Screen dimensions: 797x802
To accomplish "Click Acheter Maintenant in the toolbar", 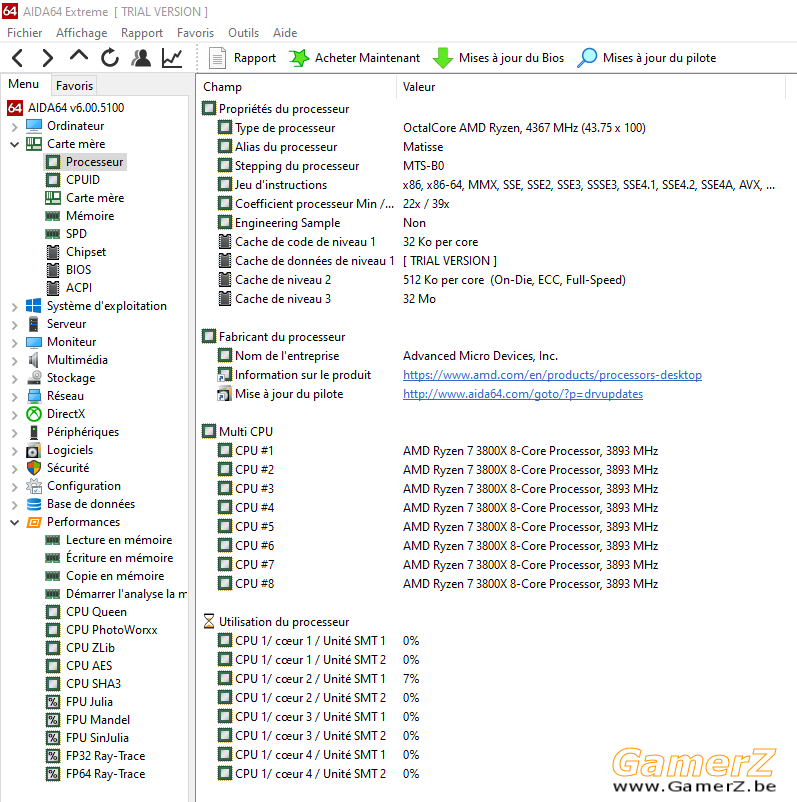I will coord(355,58).
